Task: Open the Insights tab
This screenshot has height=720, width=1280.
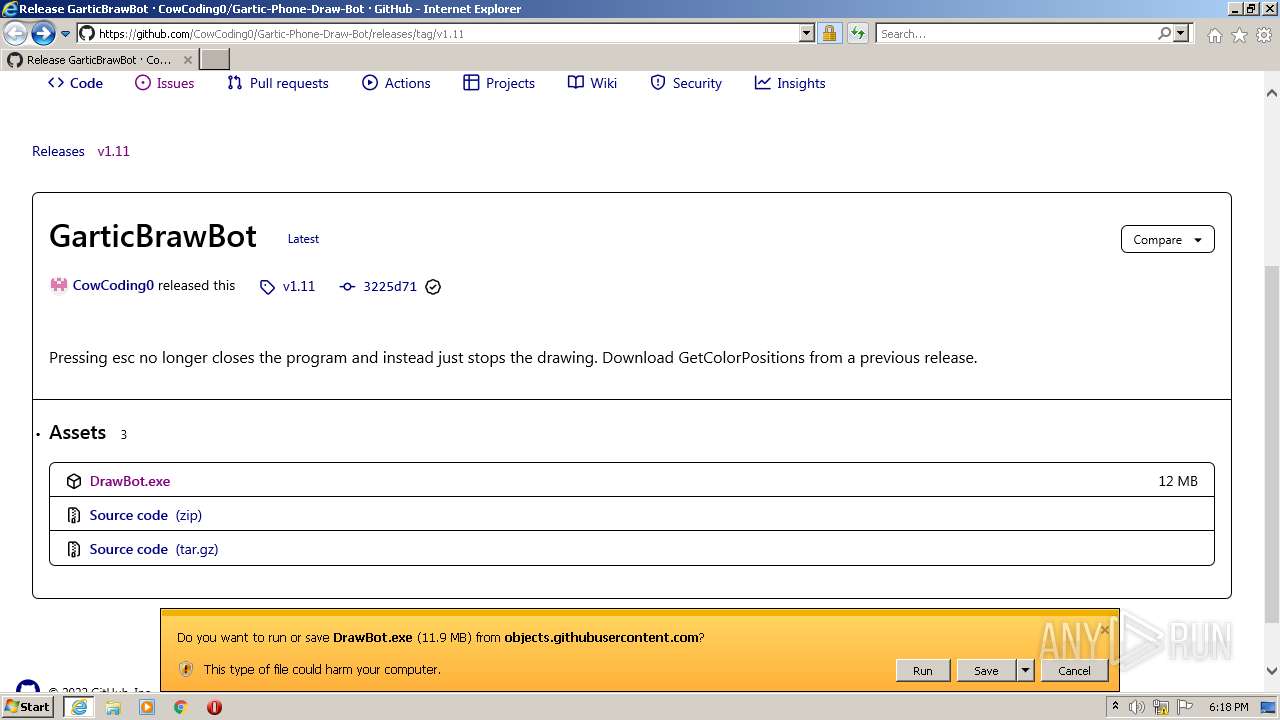Action: click(790, 83)
